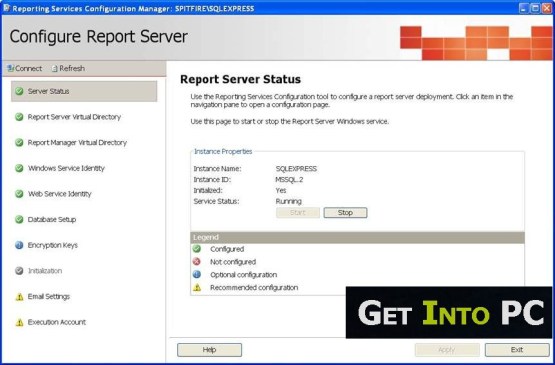This screenshot has height=365, width=555.
Task: Click warning icon beside Email Settings
Action: pos(19,297)
